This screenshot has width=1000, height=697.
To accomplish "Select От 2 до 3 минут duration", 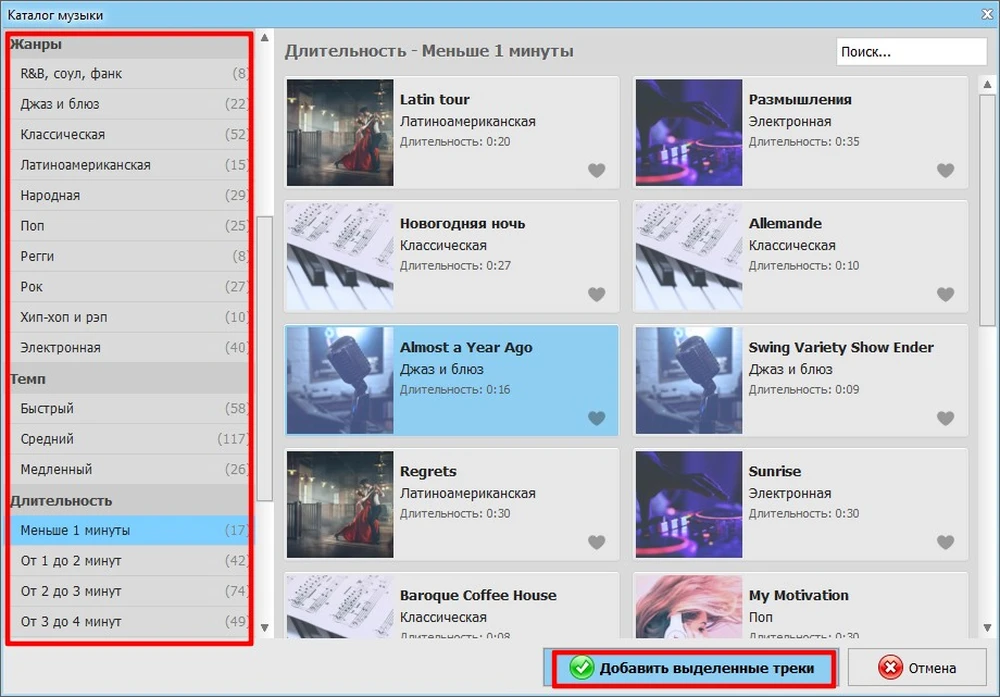I will [71, 591].
